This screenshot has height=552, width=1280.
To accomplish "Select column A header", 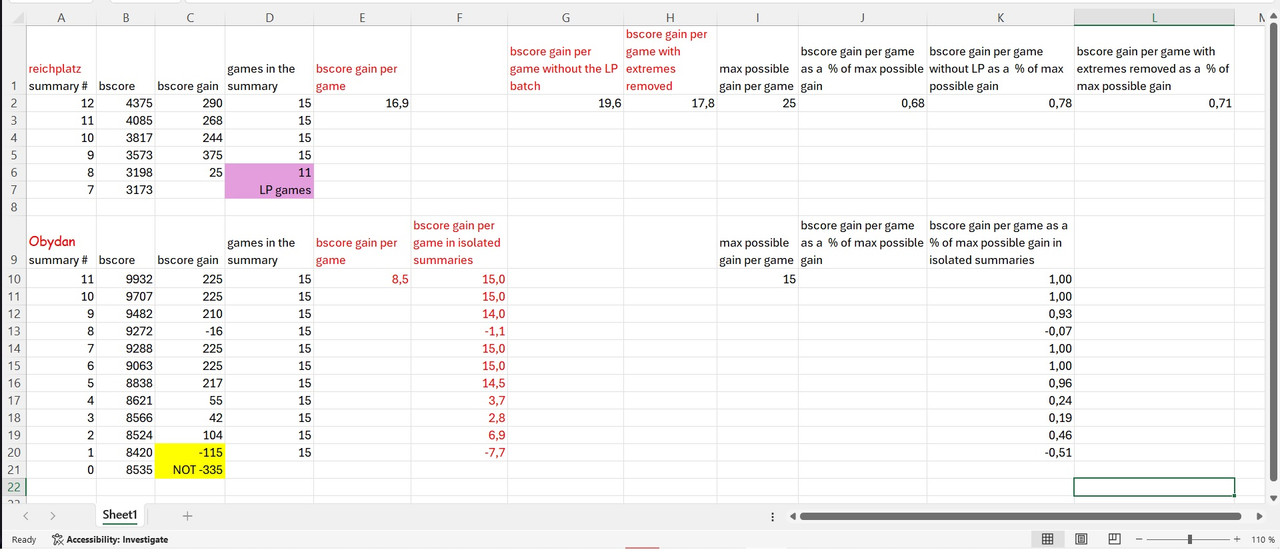I will click(61, 17).
